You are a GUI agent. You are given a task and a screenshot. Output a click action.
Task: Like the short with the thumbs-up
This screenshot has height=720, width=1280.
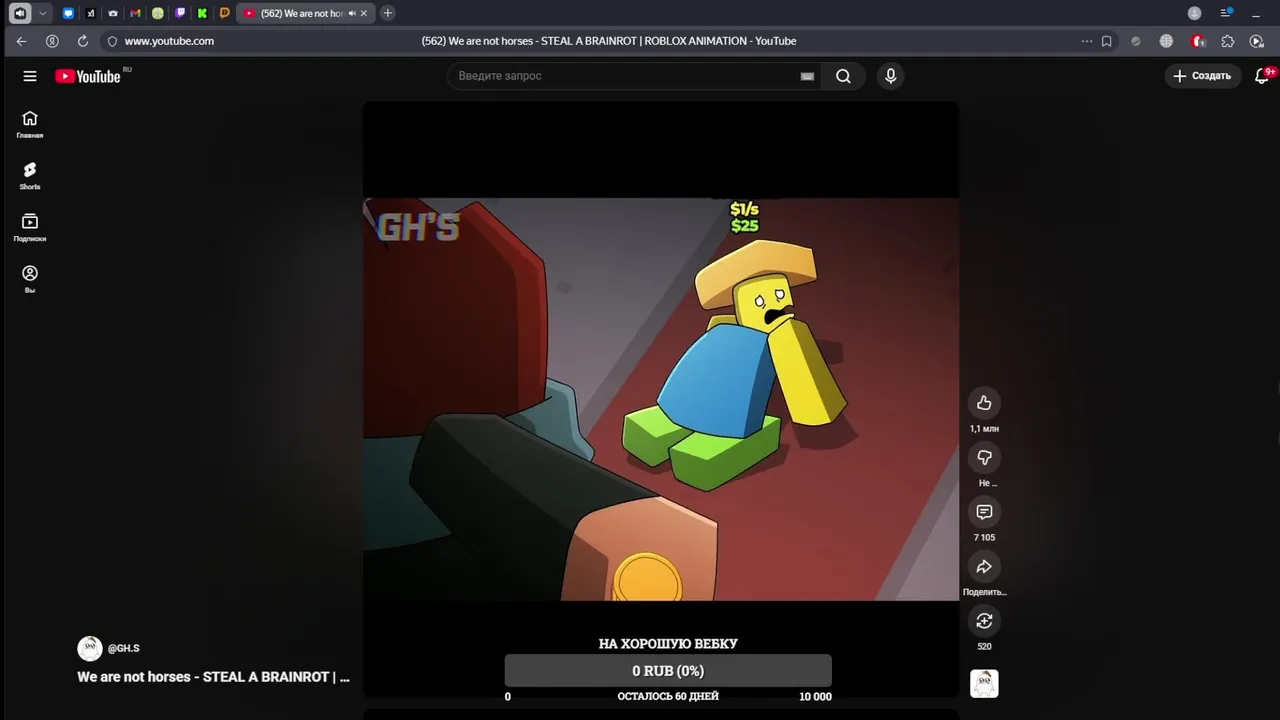(x=984, y=403)
